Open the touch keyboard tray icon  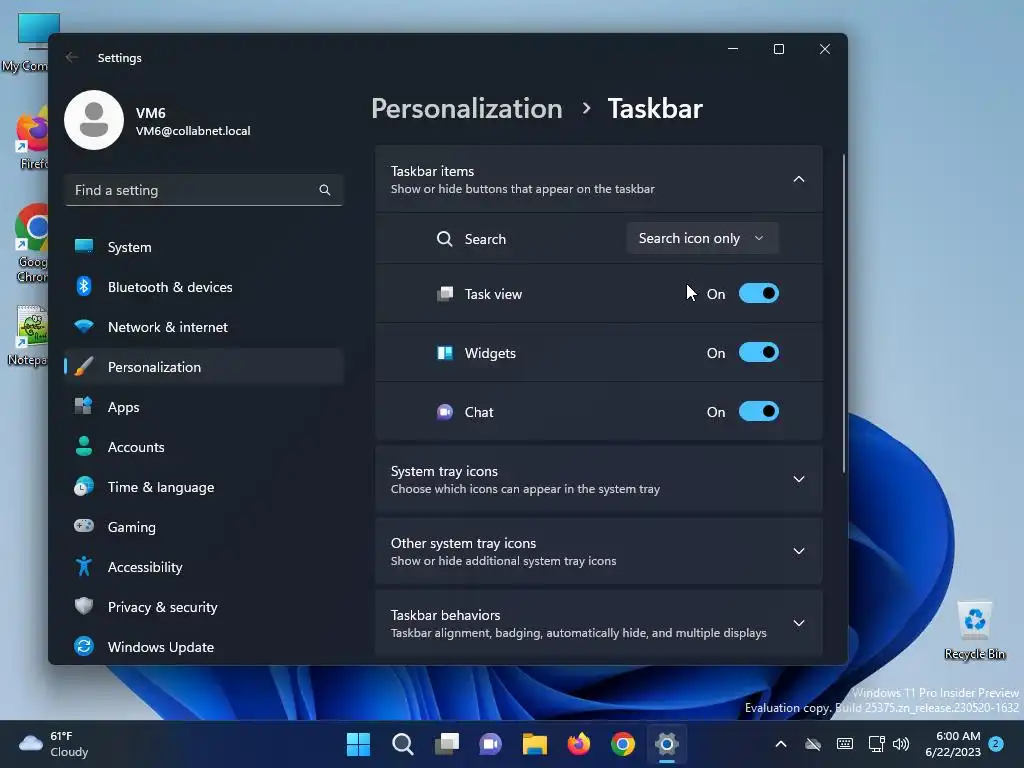[x=844, y=744]
